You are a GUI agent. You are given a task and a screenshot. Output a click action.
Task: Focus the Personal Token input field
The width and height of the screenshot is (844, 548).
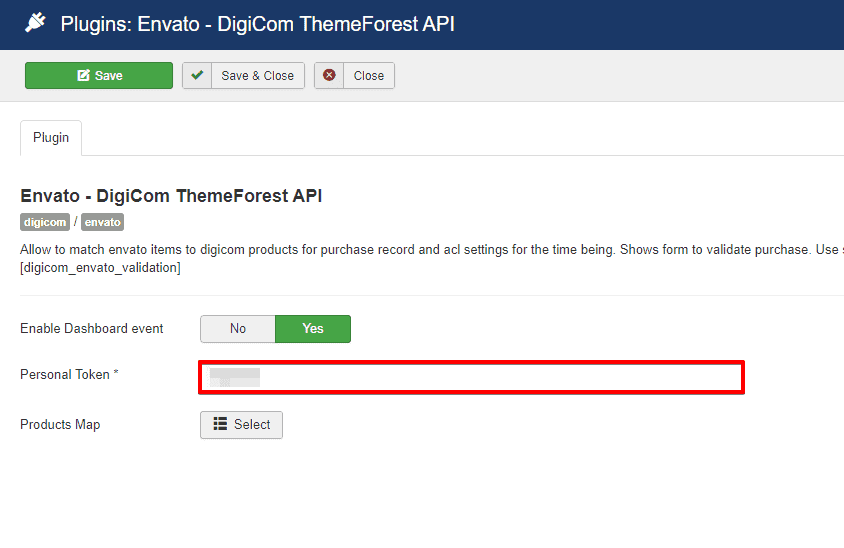pyautogui.click(x=472, y=377)
